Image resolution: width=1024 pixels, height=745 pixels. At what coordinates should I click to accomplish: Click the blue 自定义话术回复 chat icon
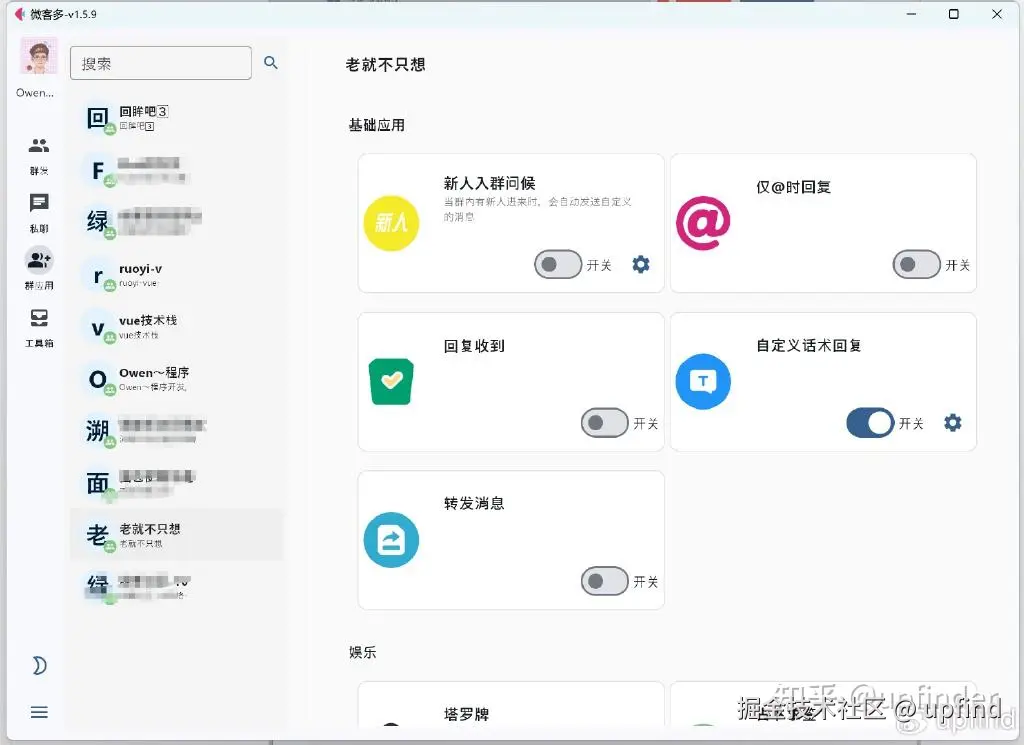703,381
